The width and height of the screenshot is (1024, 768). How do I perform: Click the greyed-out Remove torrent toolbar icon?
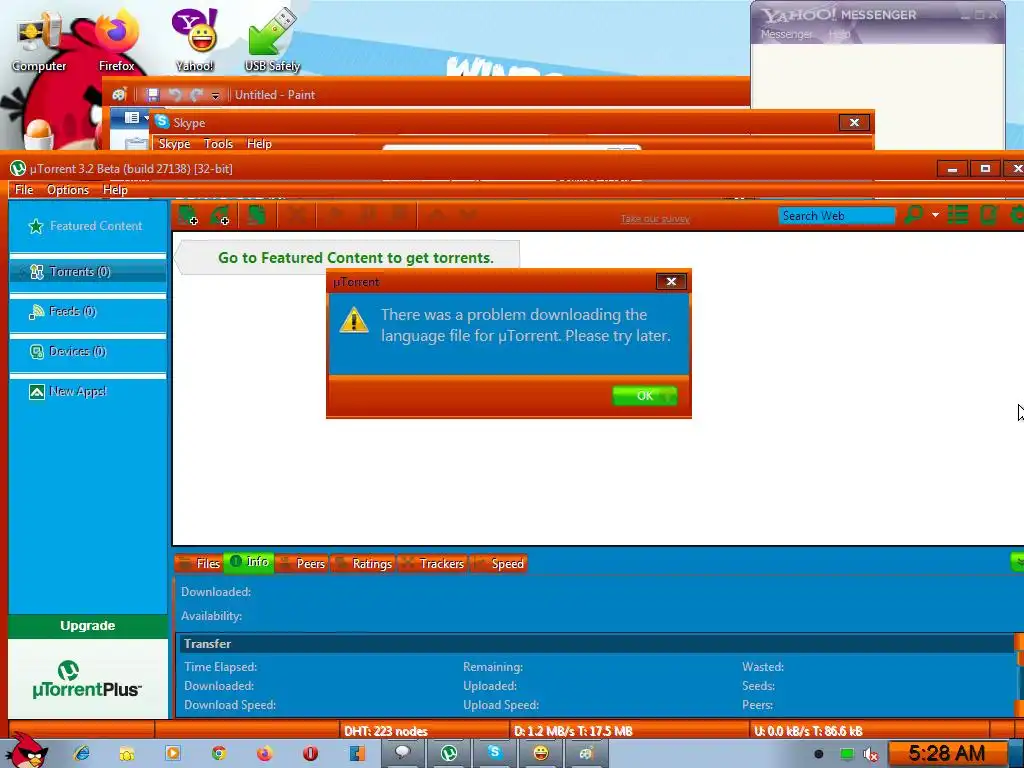(x=297, y=214)
